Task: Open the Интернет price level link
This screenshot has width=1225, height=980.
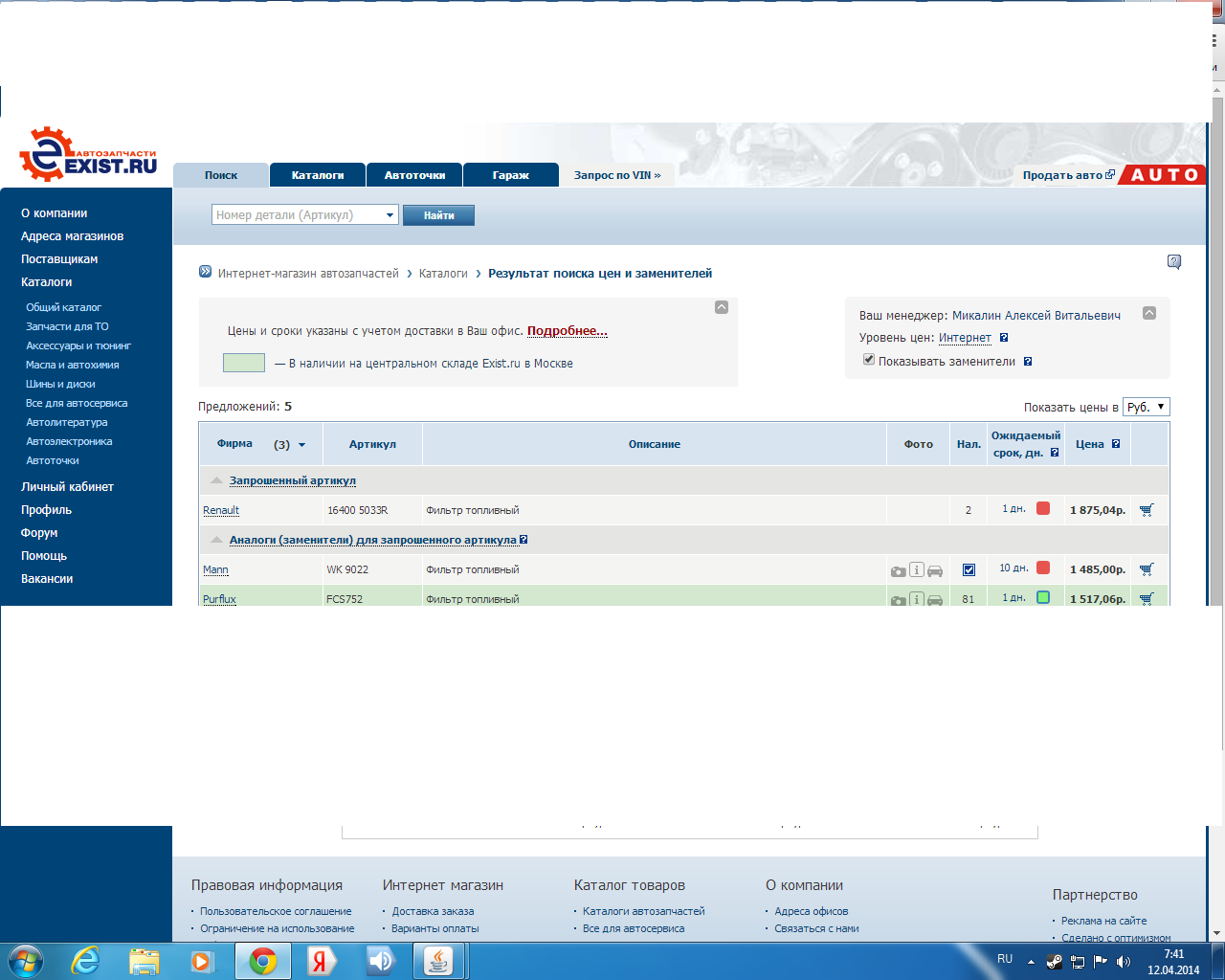Action: tap(965, 338)
